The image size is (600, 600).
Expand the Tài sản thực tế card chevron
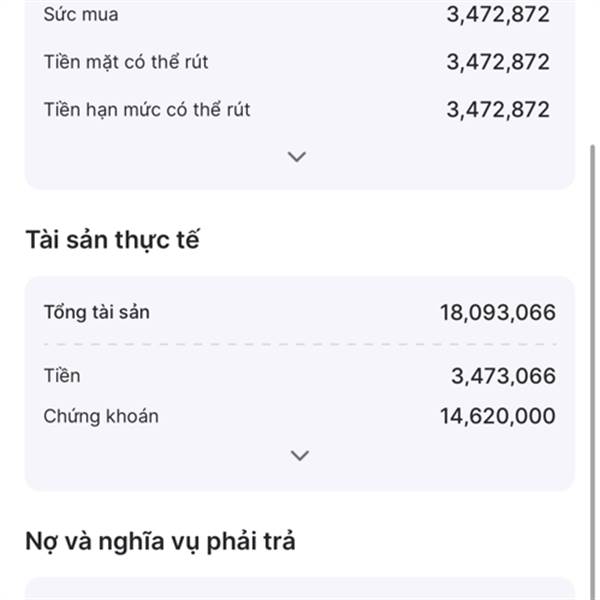pos(300,455)
